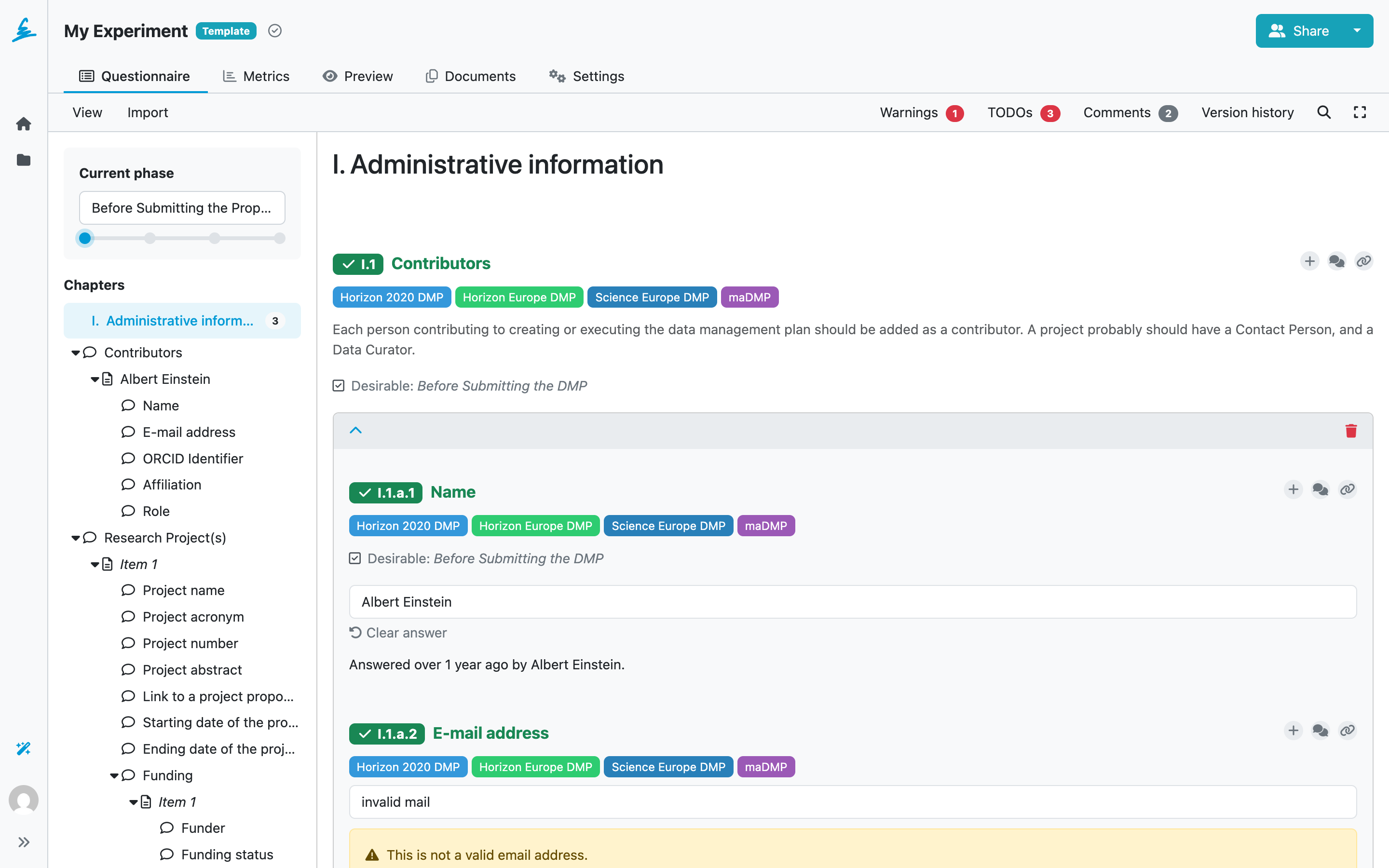The height and width of the screenshot is (868, 1389).
Task: Show the Comments panel
Action: click(1130, 112)
